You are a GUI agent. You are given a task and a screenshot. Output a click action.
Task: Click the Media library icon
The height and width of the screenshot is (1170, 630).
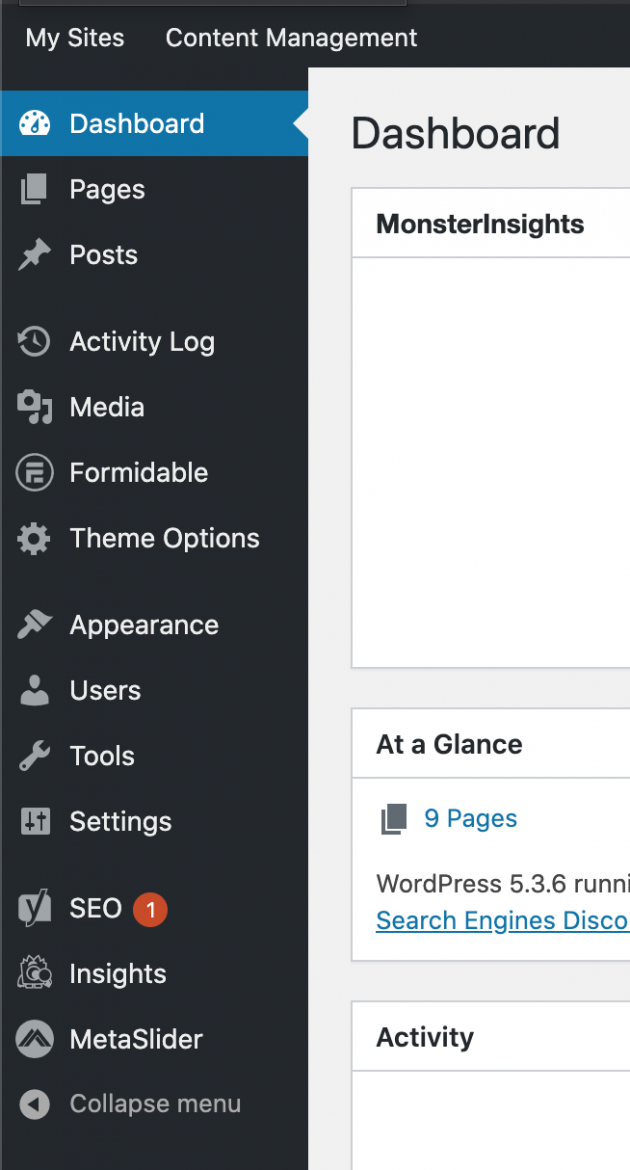coord(32,407)
